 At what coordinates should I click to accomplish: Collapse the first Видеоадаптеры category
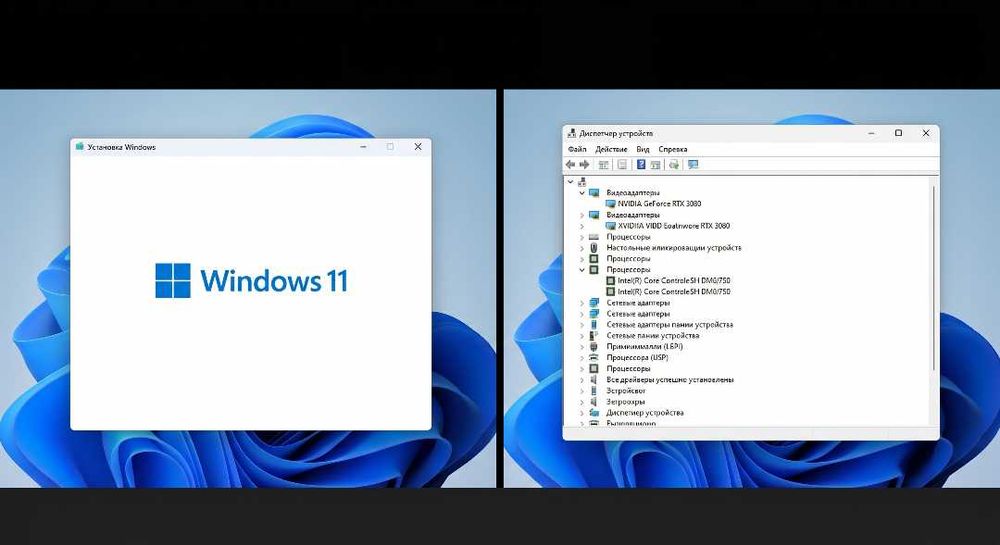(x=582, y=193)
